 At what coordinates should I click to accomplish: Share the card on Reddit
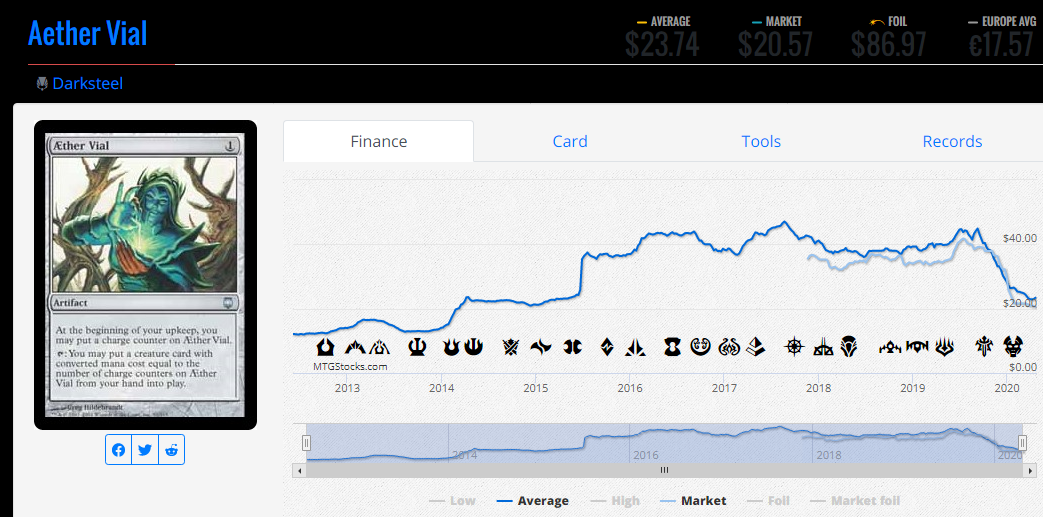point(172,450)
